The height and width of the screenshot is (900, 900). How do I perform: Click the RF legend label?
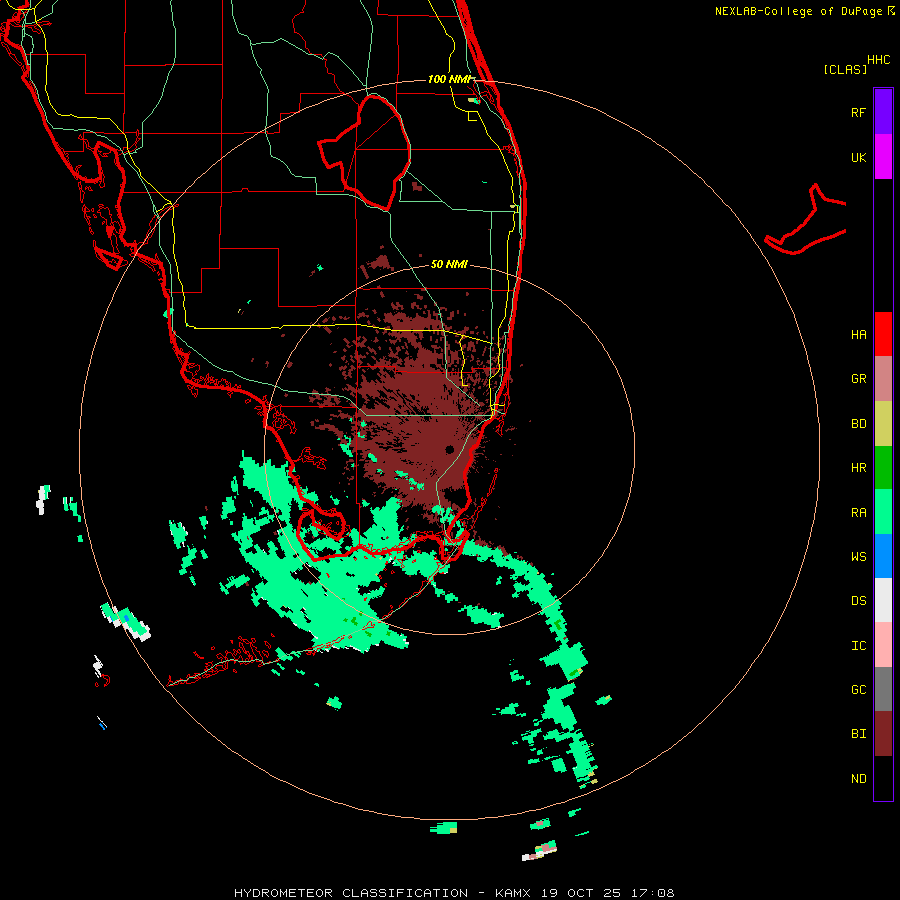[858, 112]
